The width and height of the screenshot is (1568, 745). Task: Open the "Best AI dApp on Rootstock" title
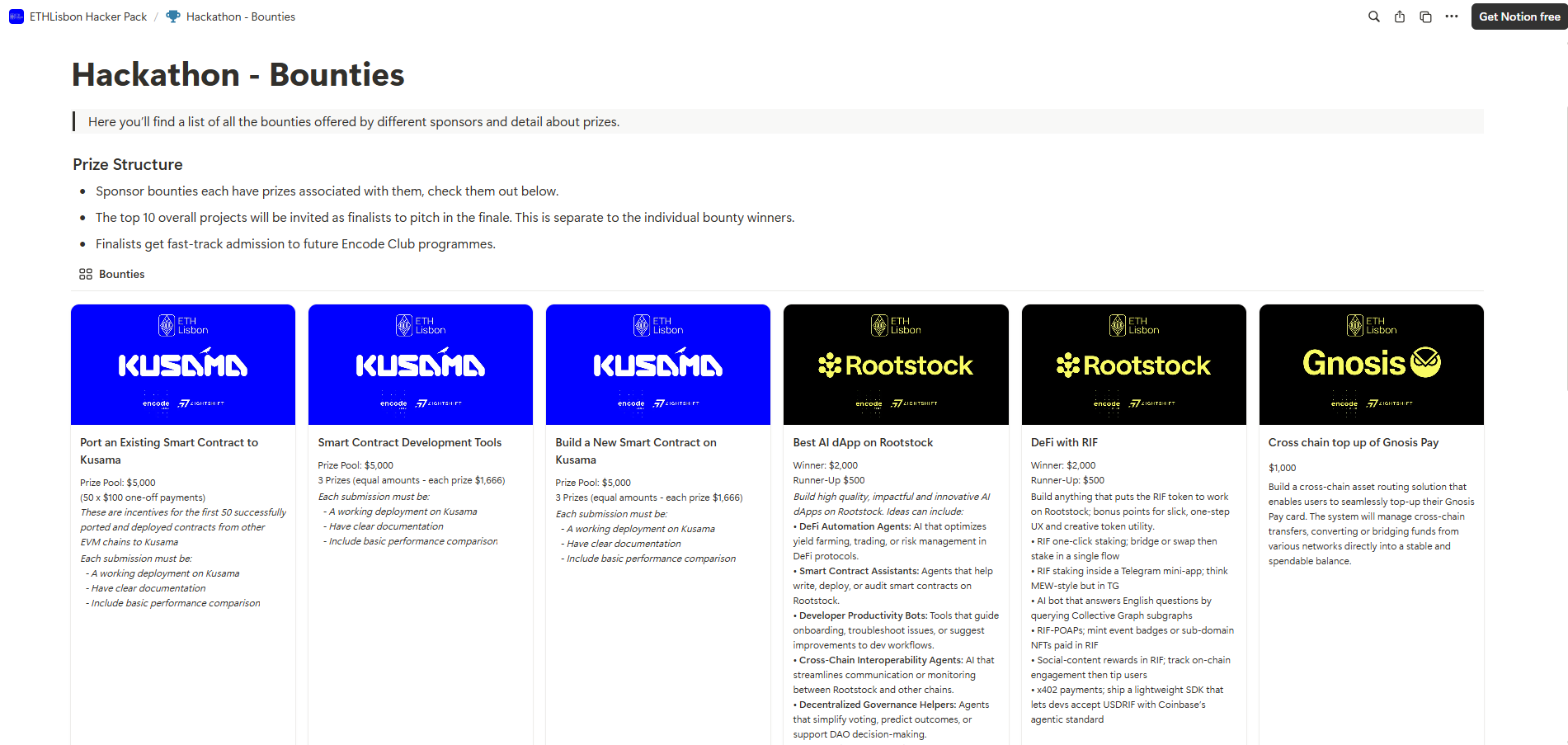864,442
